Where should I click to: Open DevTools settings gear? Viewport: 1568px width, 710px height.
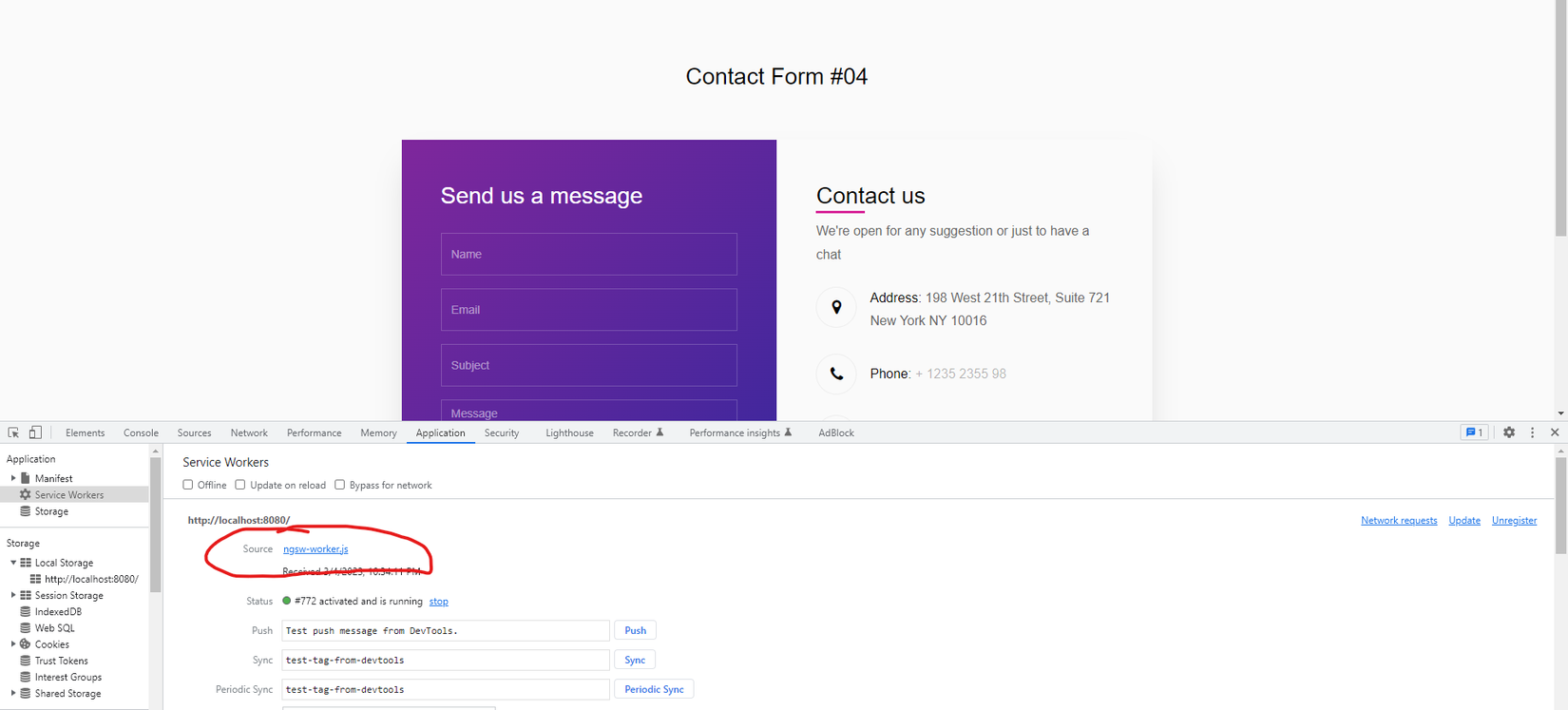[x=1509, y=432]
